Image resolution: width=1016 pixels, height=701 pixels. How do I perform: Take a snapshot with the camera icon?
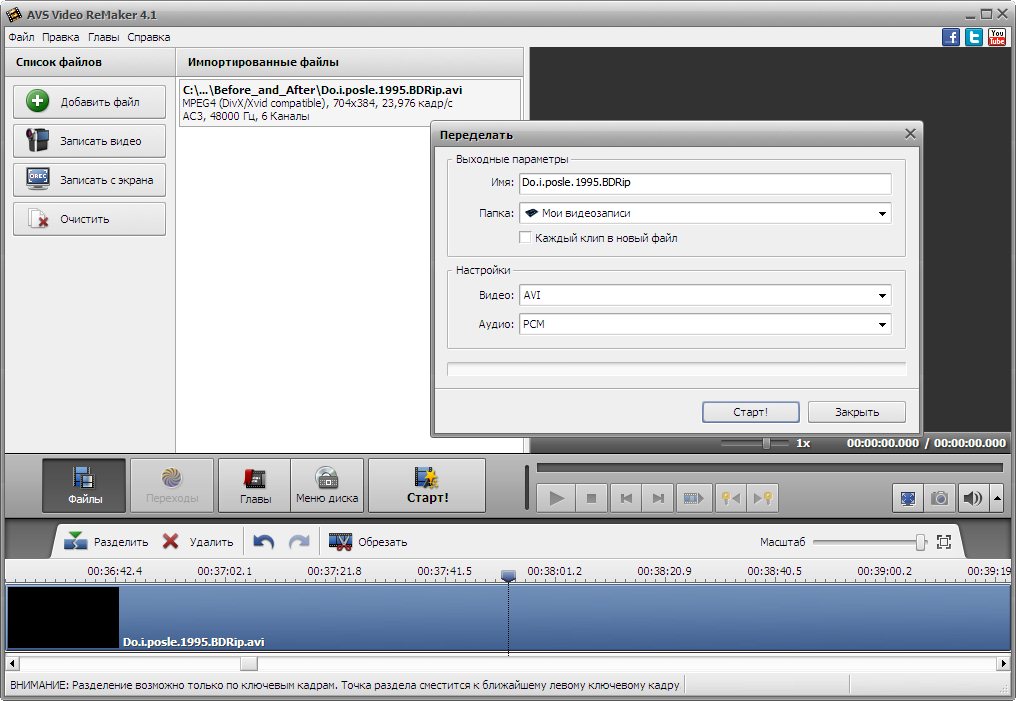pos(939,498)
